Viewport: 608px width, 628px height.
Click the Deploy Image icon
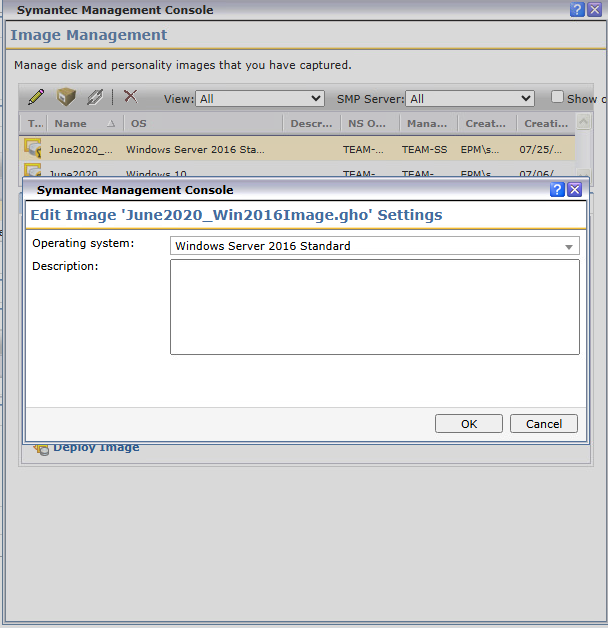coord(41,448)
